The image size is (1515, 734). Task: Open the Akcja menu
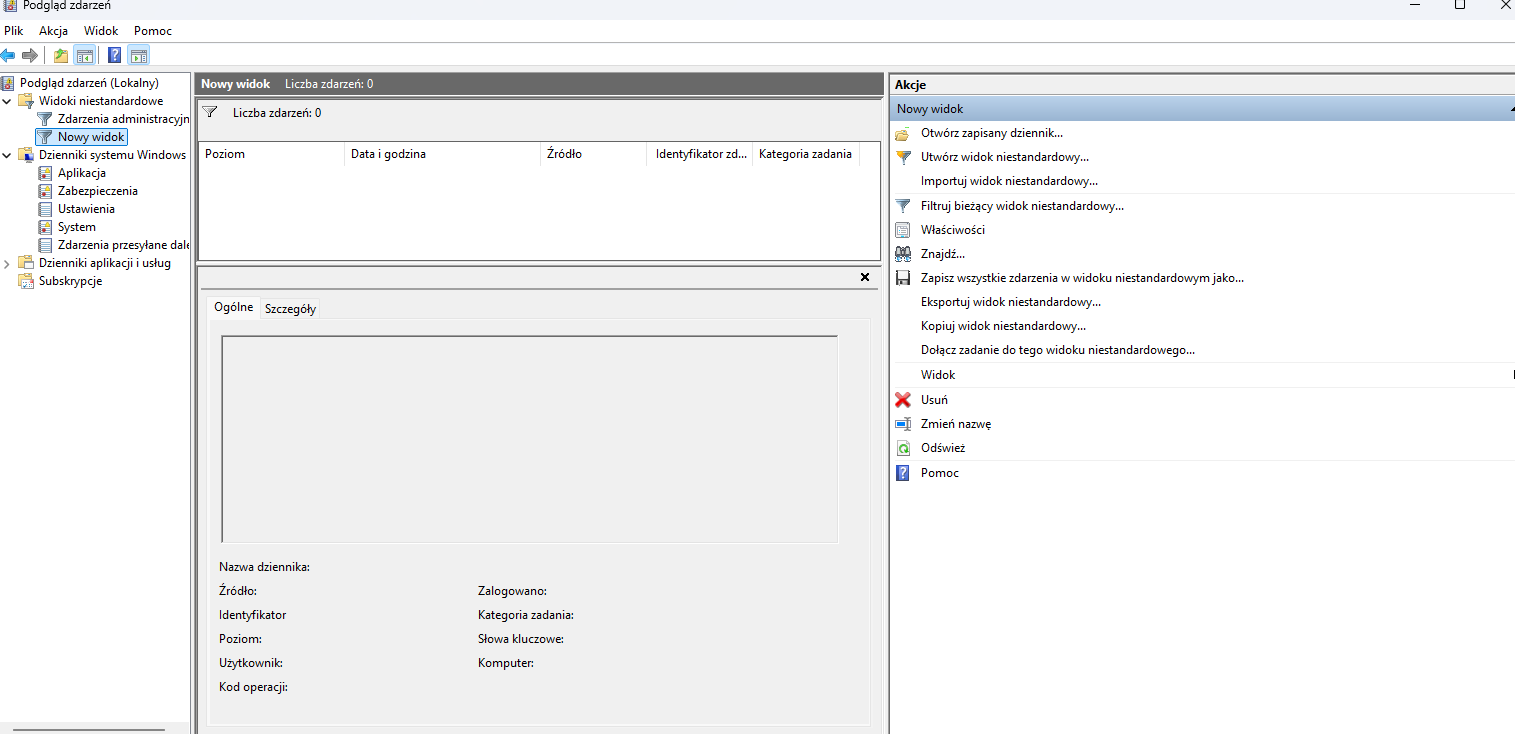pyautogui.click(x=53, y=31)
